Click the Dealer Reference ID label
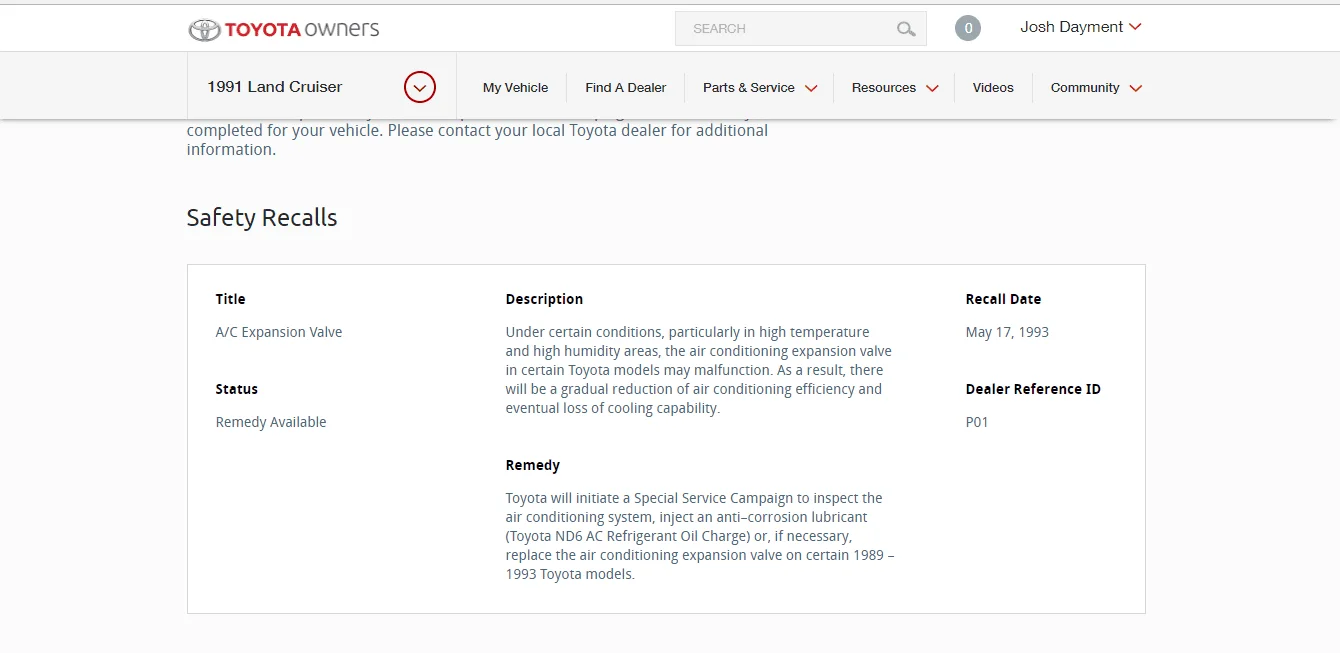The height and width of the screenshot is (653, 1340). pos(1033,389)
